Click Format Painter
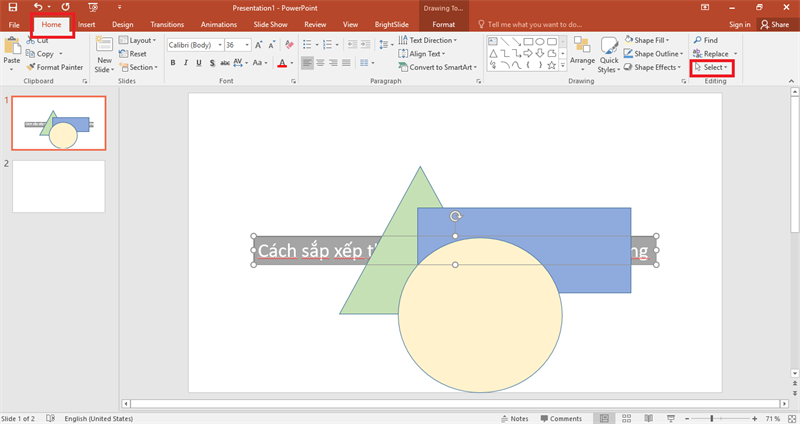 pyautogui.click(x=55, y=67)
